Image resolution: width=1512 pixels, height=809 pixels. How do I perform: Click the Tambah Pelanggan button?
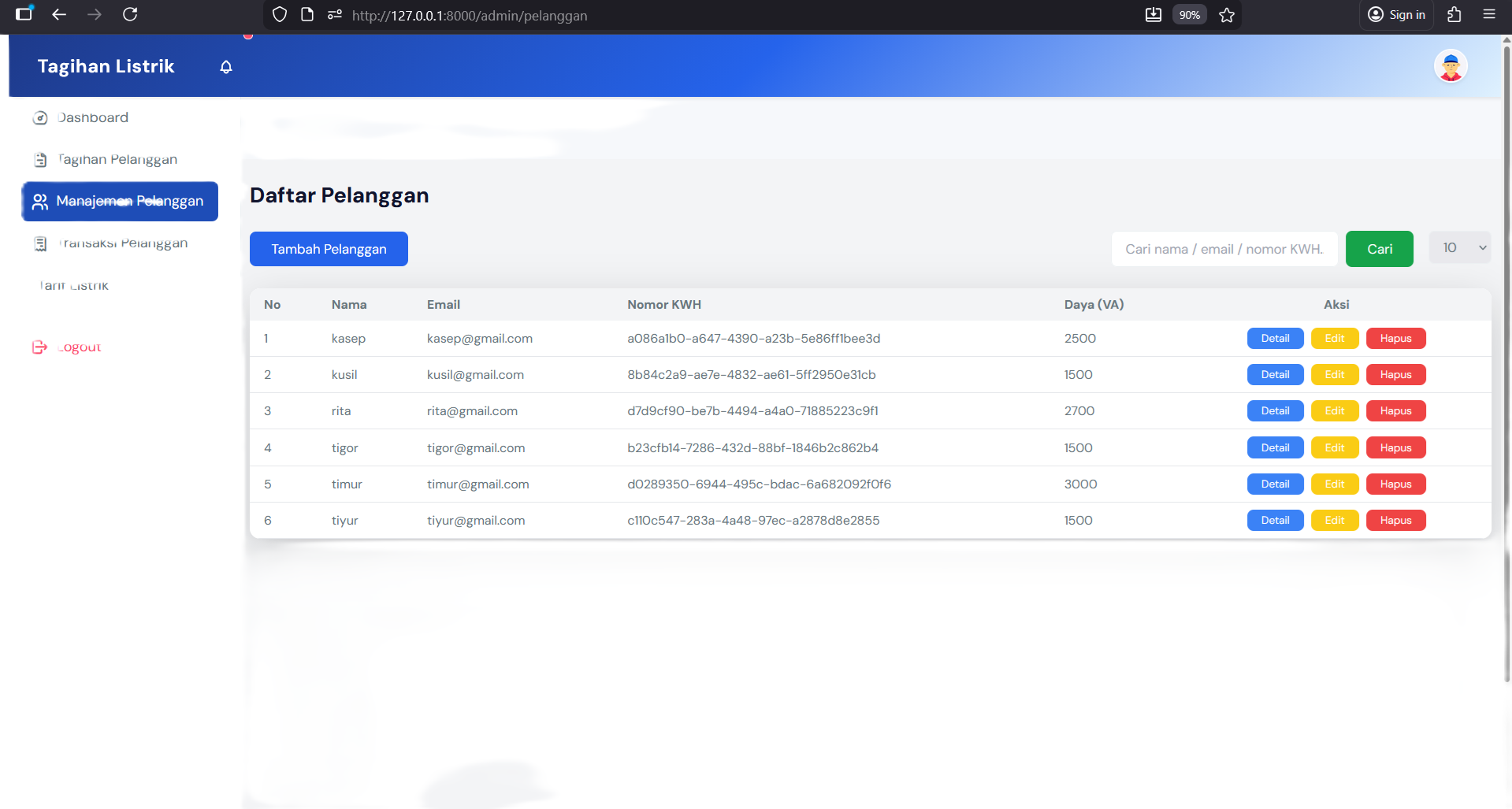pyautogui.click(x=329, y=249)
